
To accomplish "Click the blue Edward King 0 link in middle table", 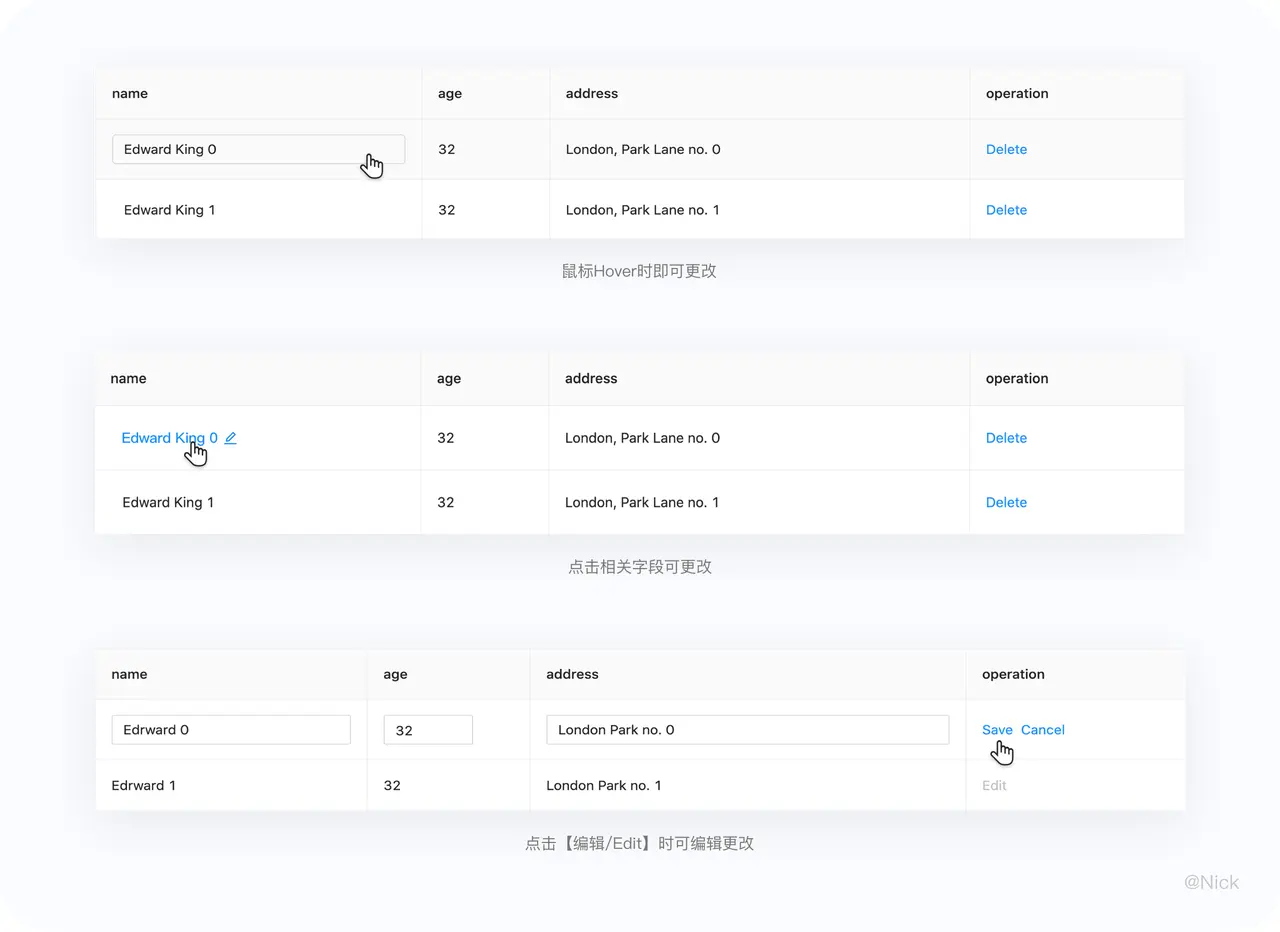I will (169, 438).
